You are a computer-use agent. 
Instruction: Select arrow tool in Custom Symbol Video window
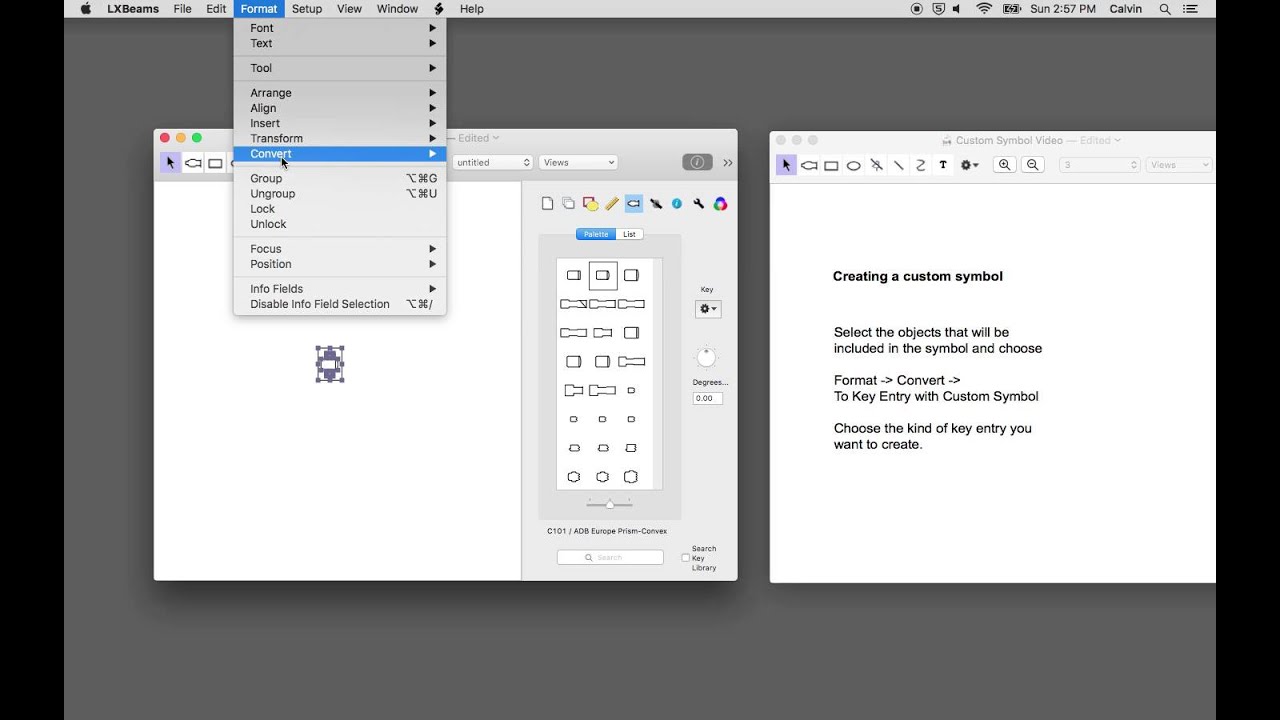pos(787,165)
